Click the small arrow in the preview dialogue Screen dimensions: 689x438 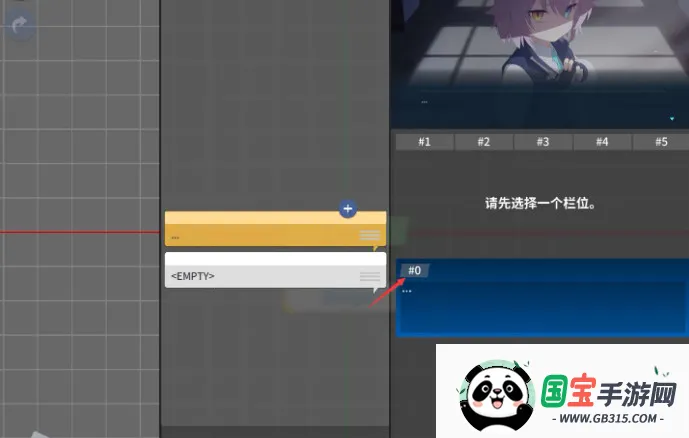pos(671,118)
